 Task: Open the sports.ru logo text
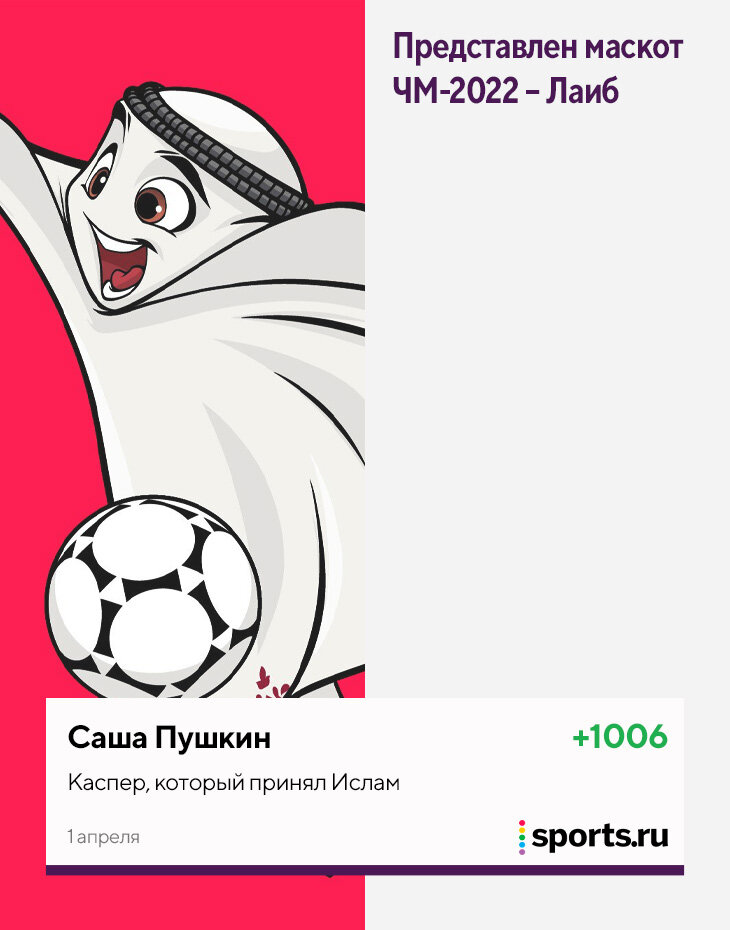point(600,837)
